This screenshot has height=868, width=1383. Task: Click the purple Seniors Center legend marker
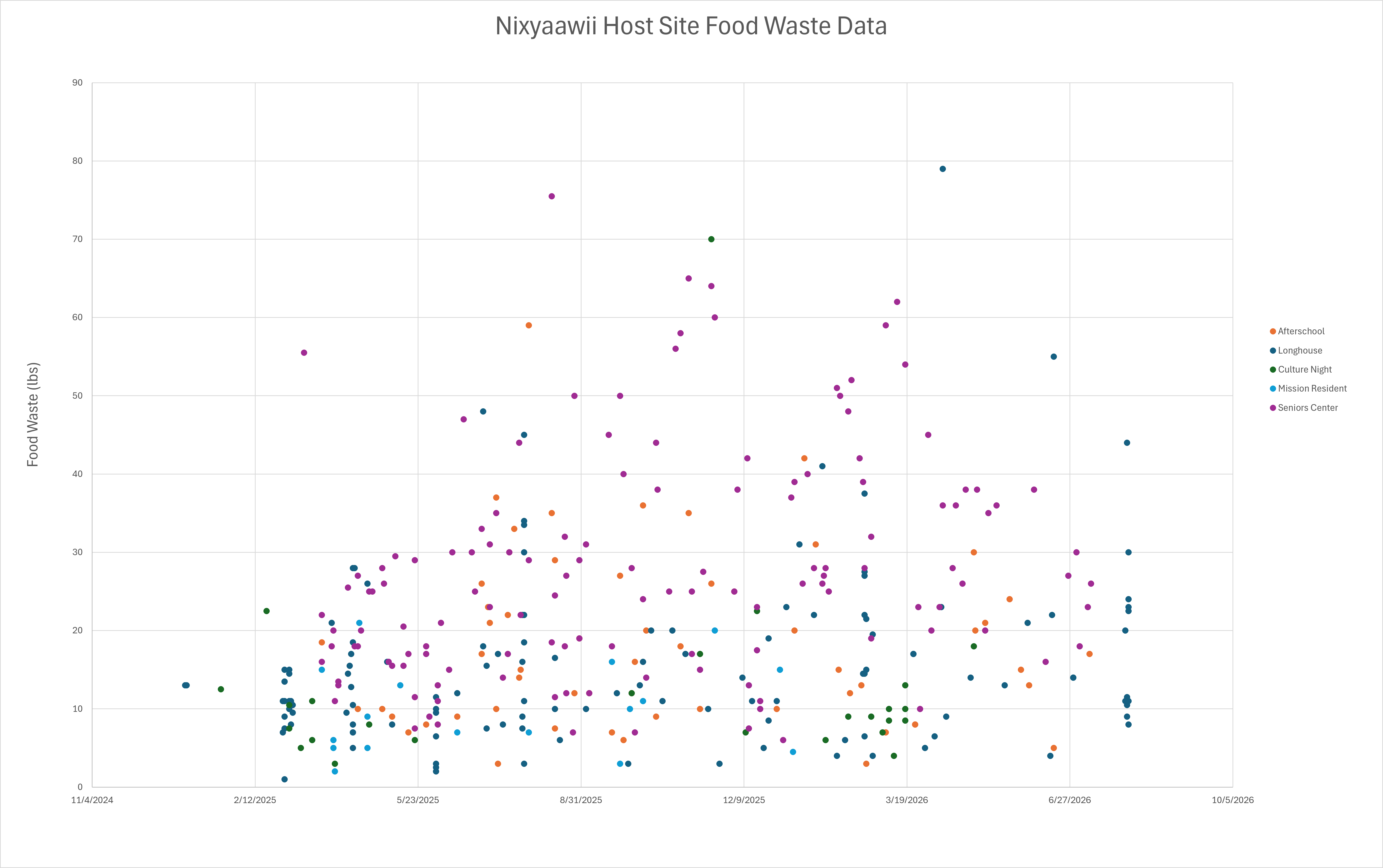pyautogui.click(x=1273, y=408)
